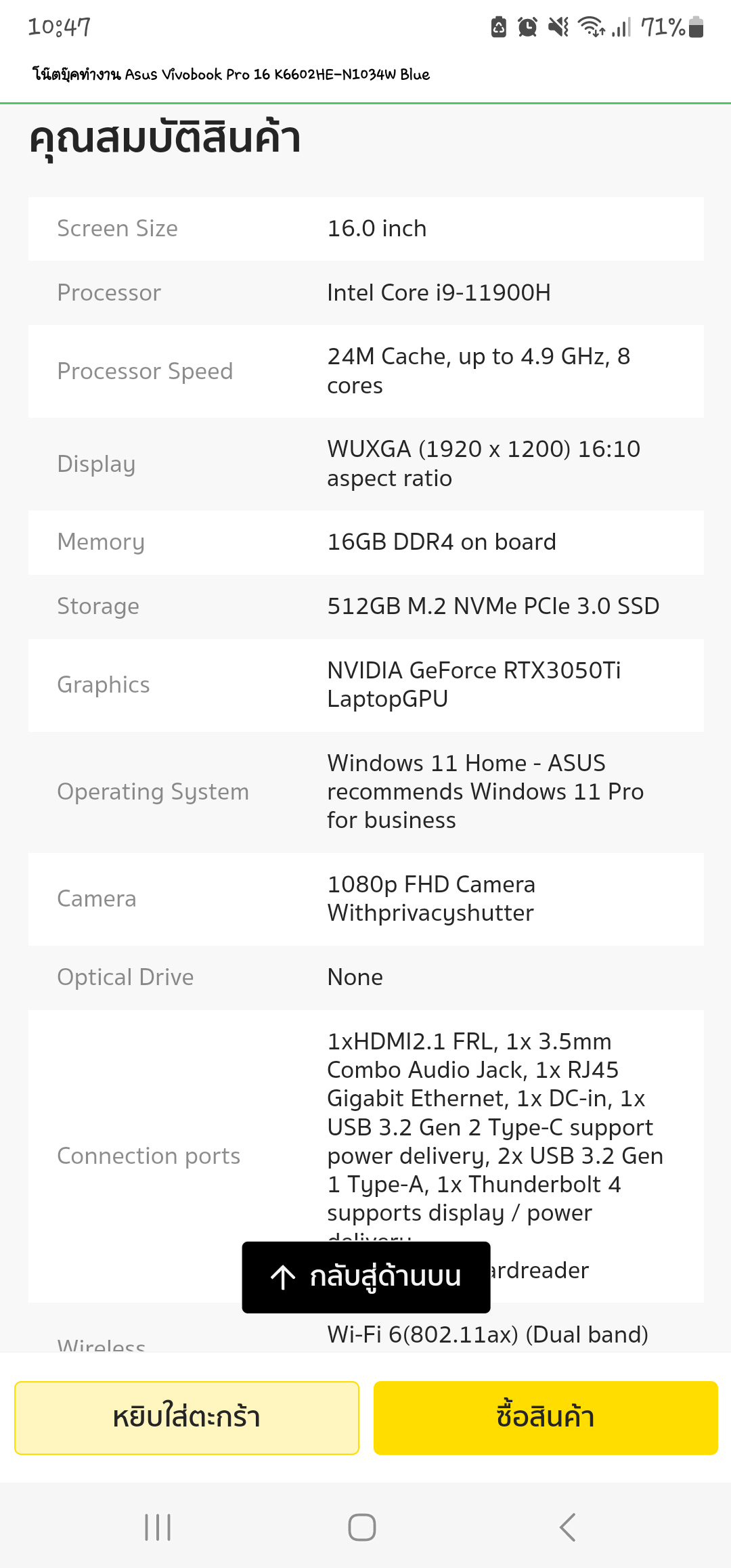Tap the Android back arrow icon
The height and width of the screenshot is (1568, 731).
point(567,1527)
